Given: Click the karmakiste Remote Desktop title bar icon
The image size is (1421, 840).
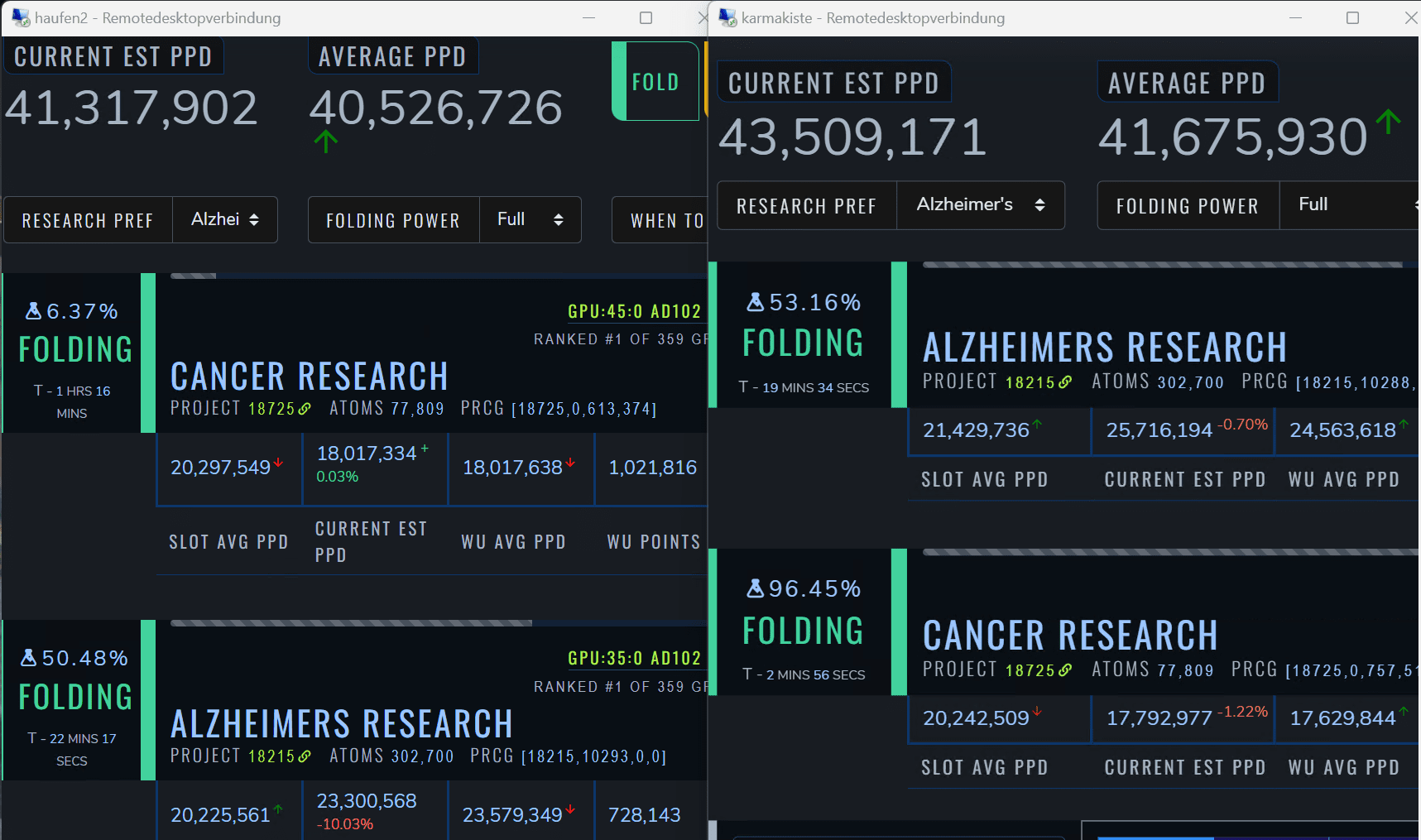Looking at the screenshot, I should point(727,17).
